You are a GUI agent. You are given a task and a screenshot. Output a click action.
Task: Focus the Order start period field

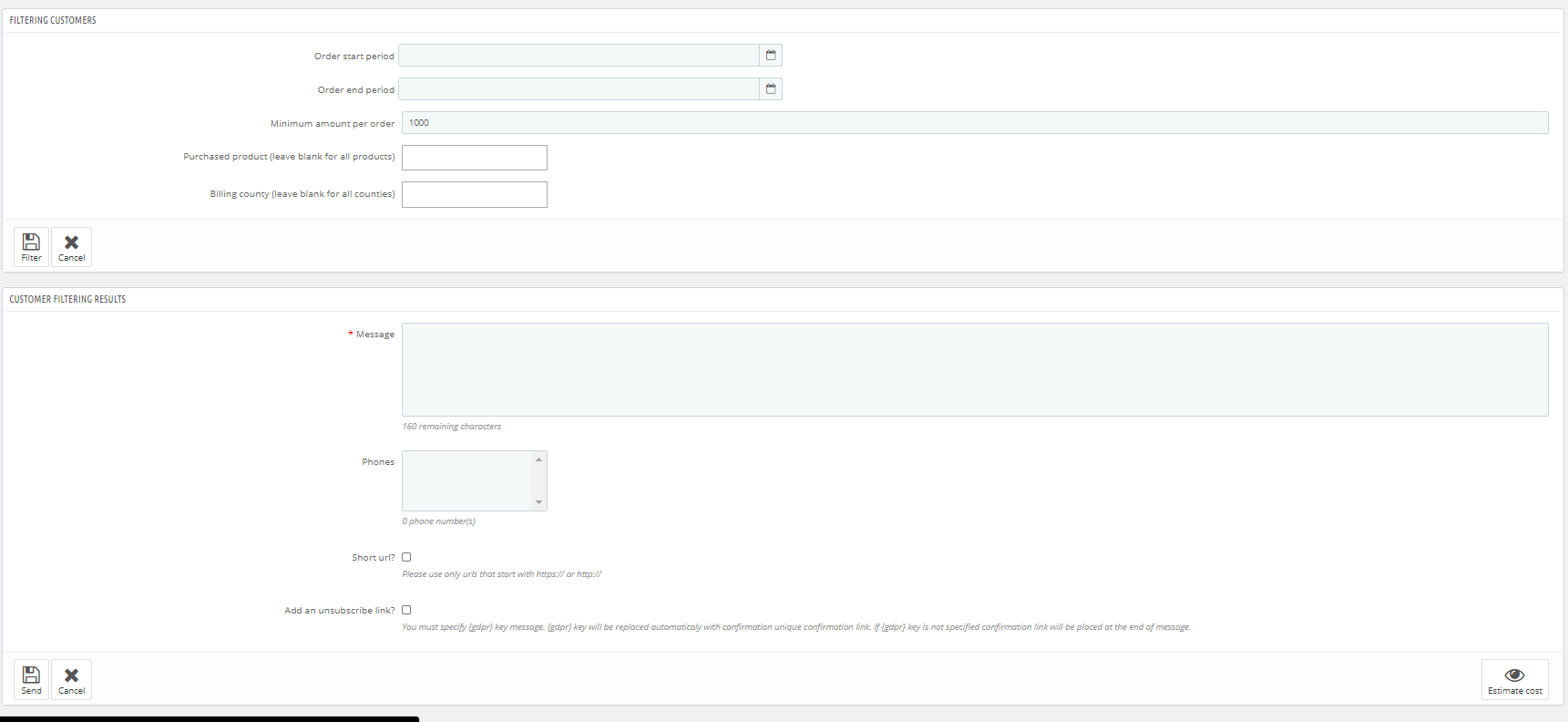[579, 56]
